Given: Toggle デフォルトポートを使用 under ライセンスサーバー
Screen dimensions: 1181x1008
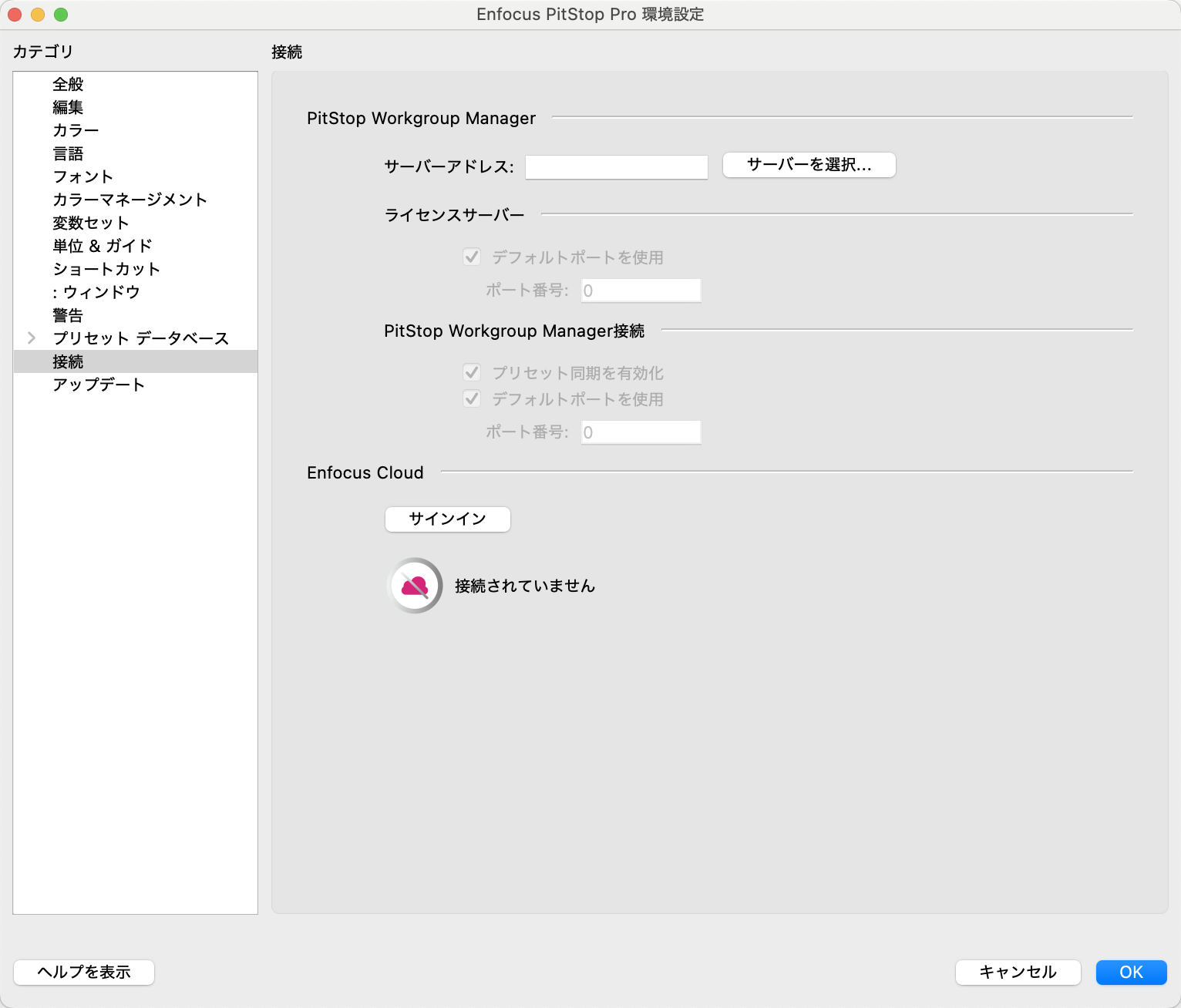Looking at the screenshot, I should tap(472, 257).
